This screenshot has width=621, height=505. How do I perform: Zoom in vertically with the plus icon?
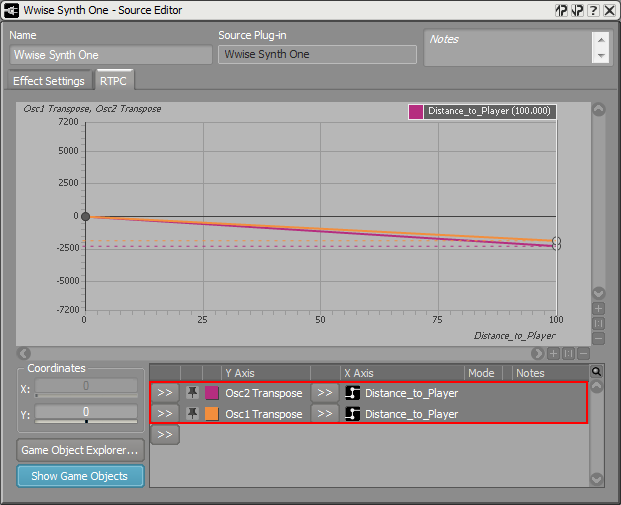(598, 309)
